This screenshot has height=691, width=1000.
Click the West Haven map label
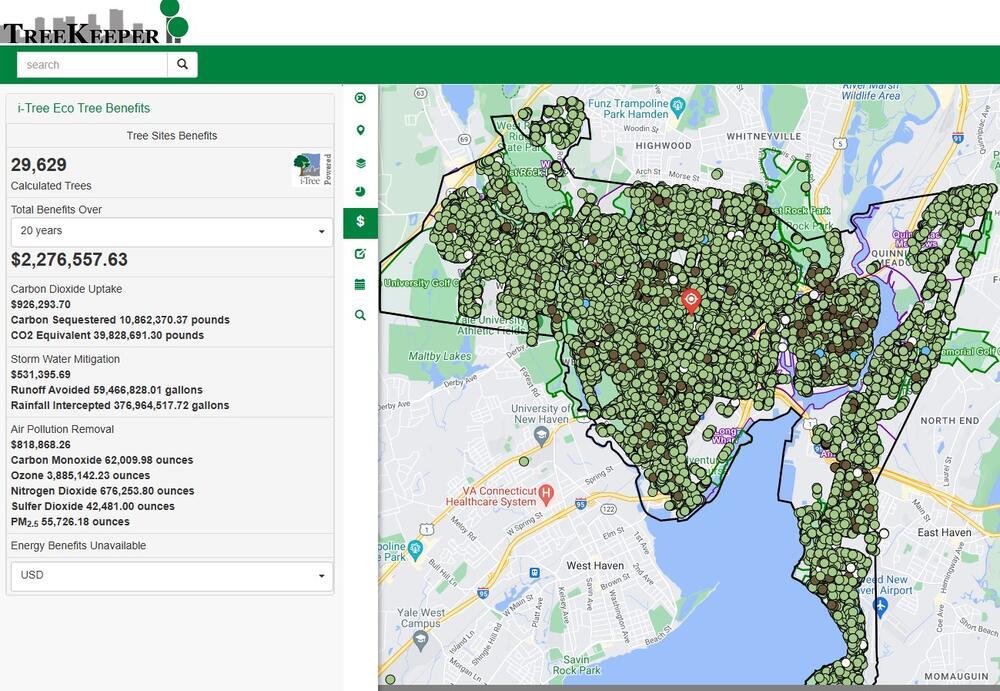[x=595, y=565]
